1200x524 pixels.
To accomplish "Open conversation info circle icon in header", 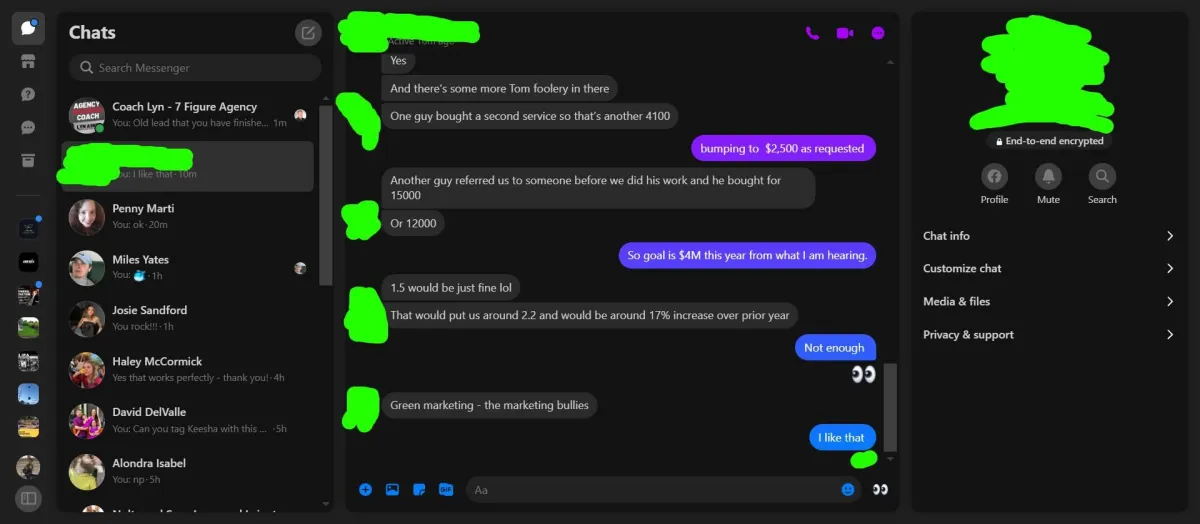I will pyautogui.click(x=878, y=33).
